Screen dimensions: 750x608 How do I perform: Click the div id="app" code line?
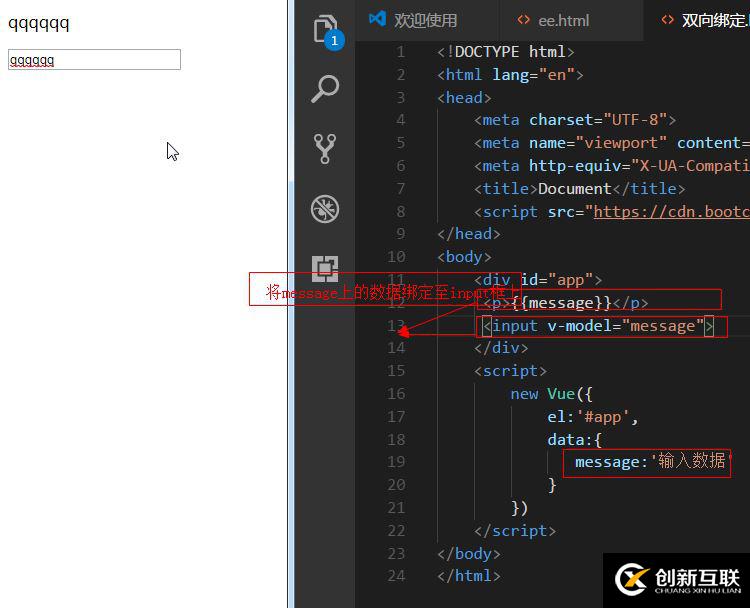coord(538,279)
